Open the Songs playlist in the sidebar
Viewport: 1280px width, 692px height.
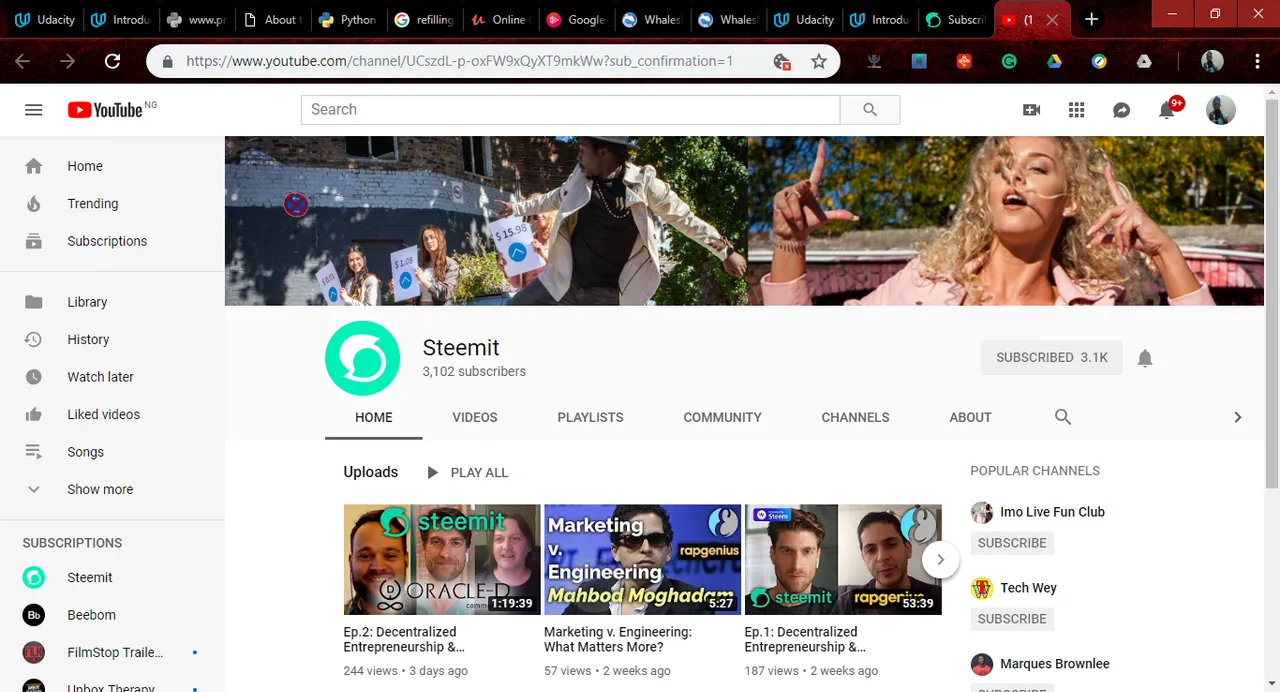pos(112,452)
